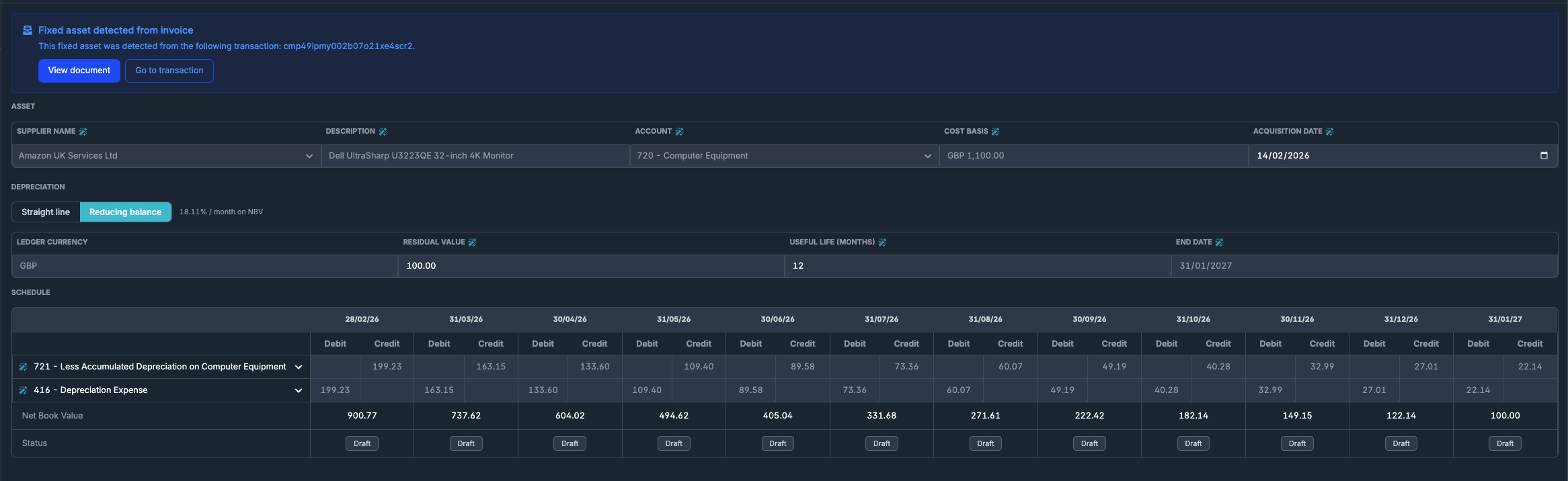Click the Cost Basis field GBP 1,100.00
The width and height of the screenshot is (1568, 481).
click(x=1093, y=156)
